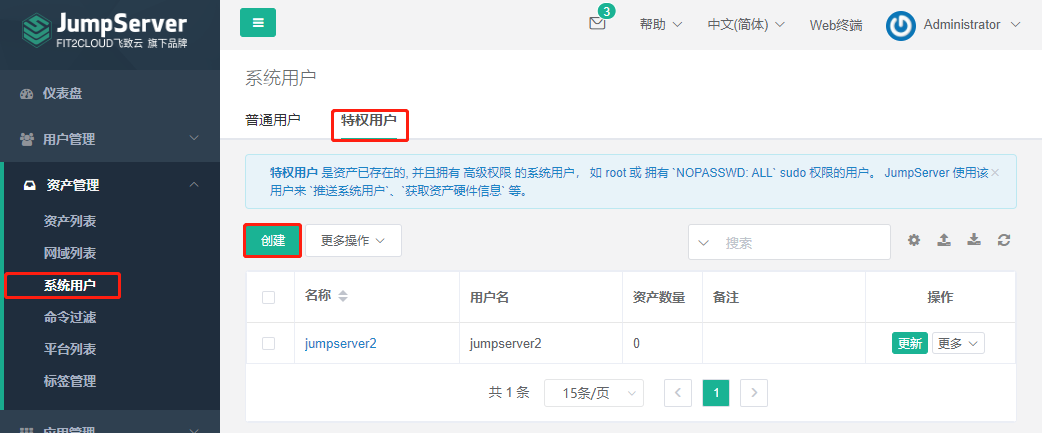This screenshot has height=433, width=1042.
Task: Collapse the 资产管理 menu chevron
Action: pyautogui.click(x=194, y=184)
